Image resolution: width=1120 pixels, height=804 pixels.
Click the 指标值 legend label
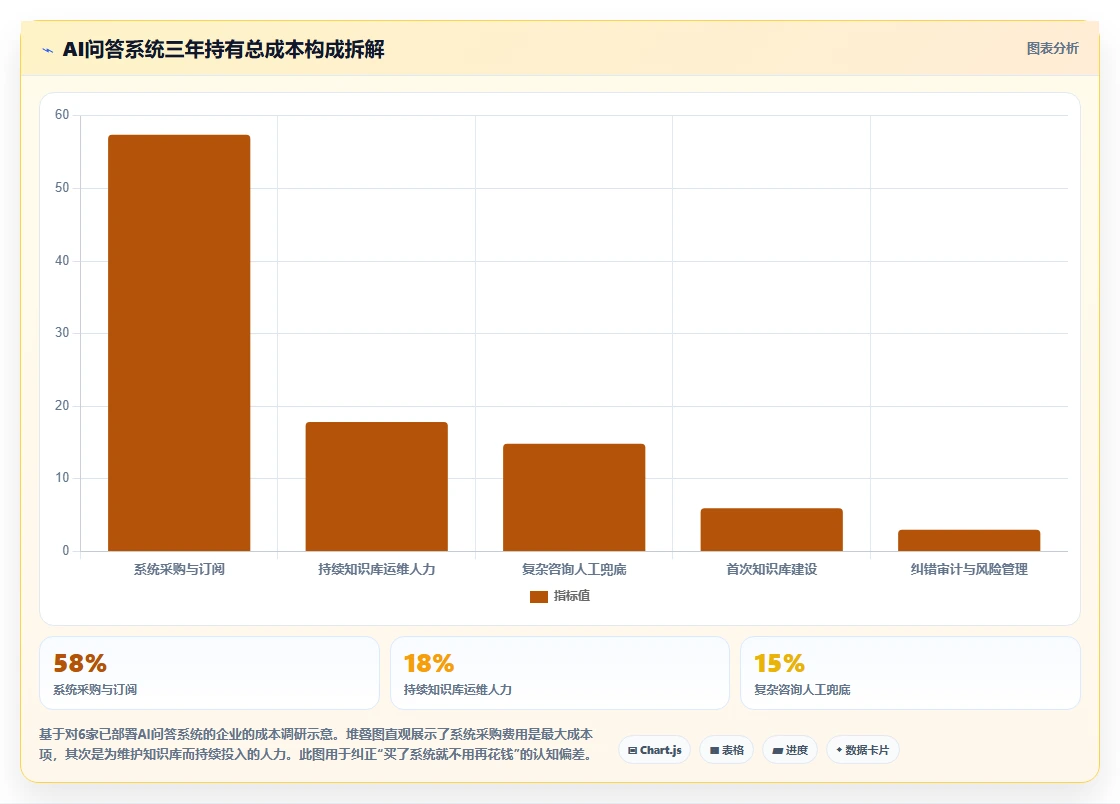click(571, 596)
